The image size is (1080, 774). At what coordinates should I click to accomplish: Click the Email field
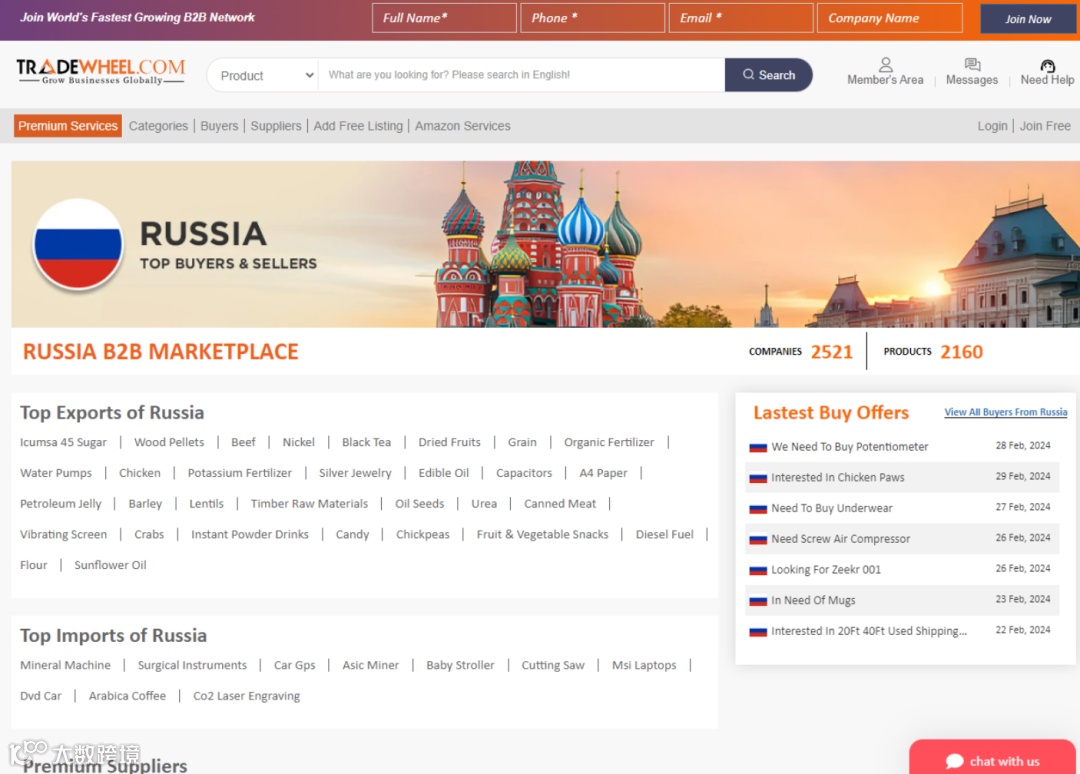(x=740, y=18)
